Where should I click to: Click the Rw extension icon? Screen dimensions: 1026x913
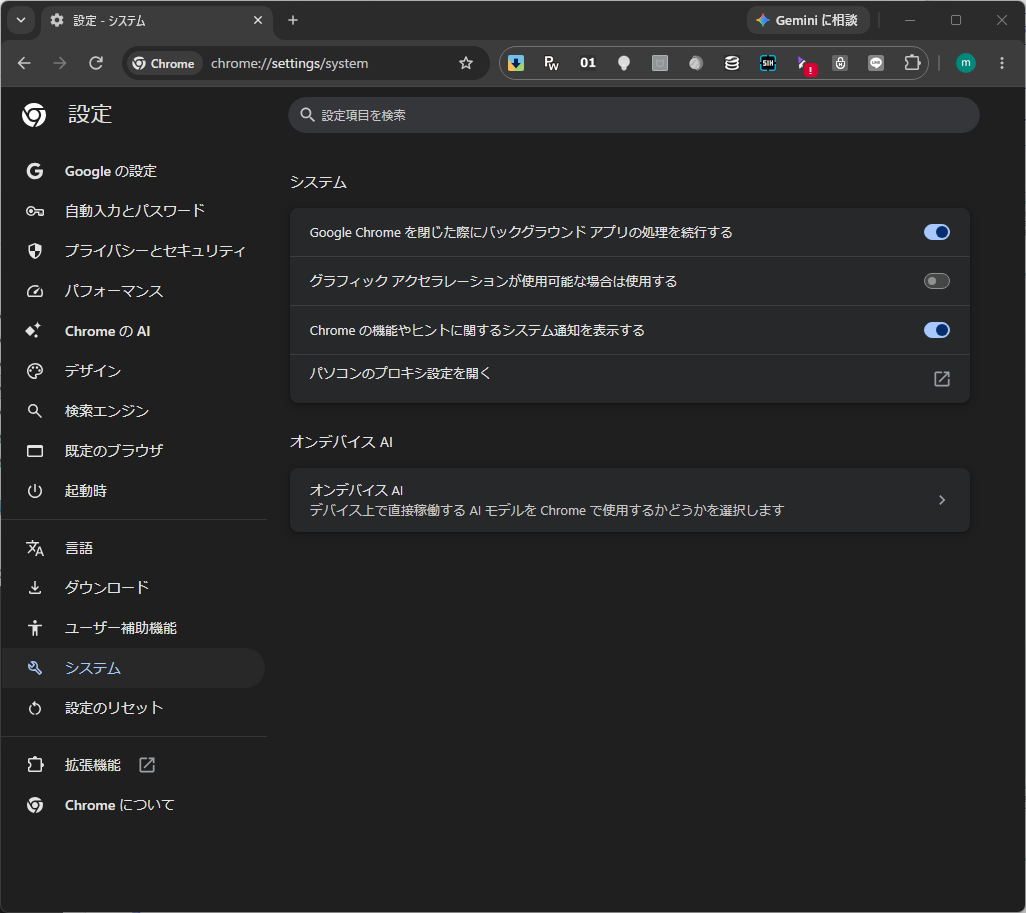pos(552,63)
